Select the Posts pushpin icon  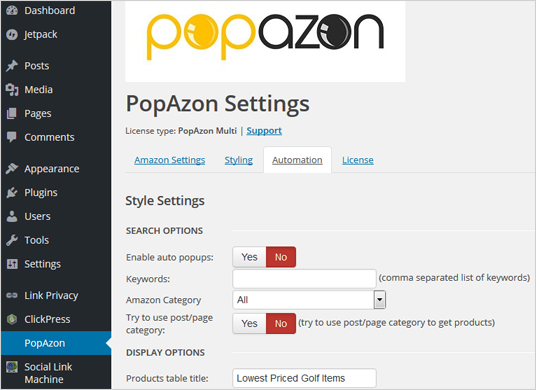tap(12, 66)
